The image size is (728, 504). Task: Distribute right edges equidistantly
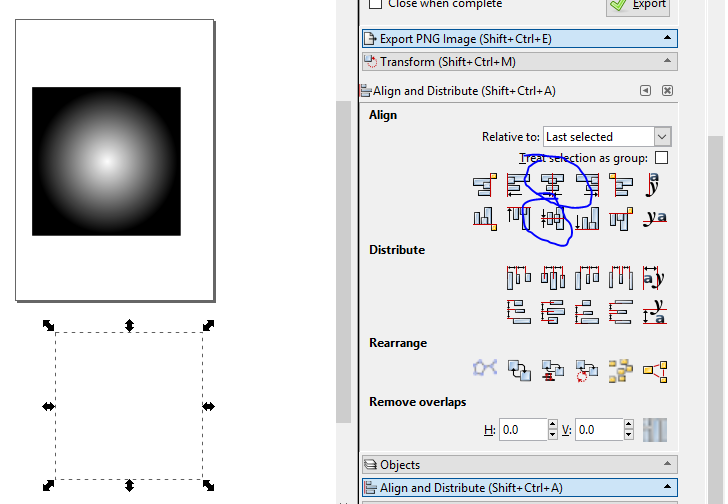click(x=587, y=278)
